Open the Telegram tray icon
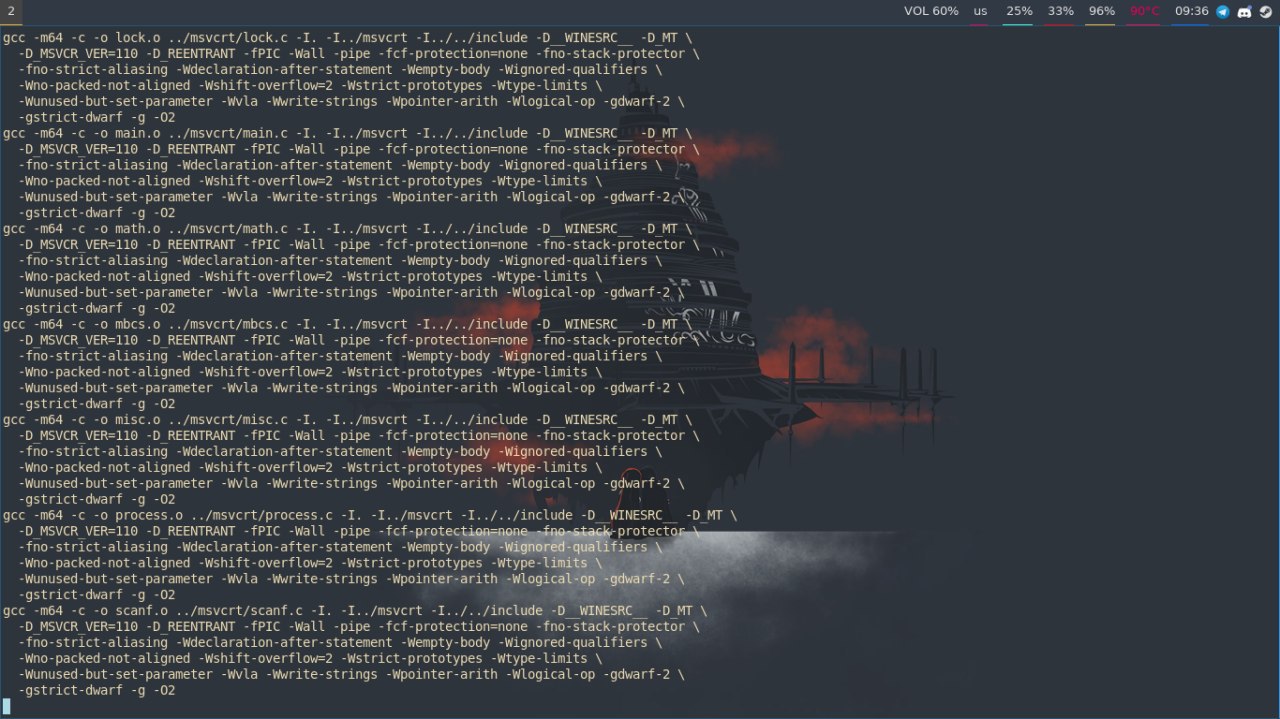The height and width of the screenshot is (719, 1280). [x=1223, y=12]
